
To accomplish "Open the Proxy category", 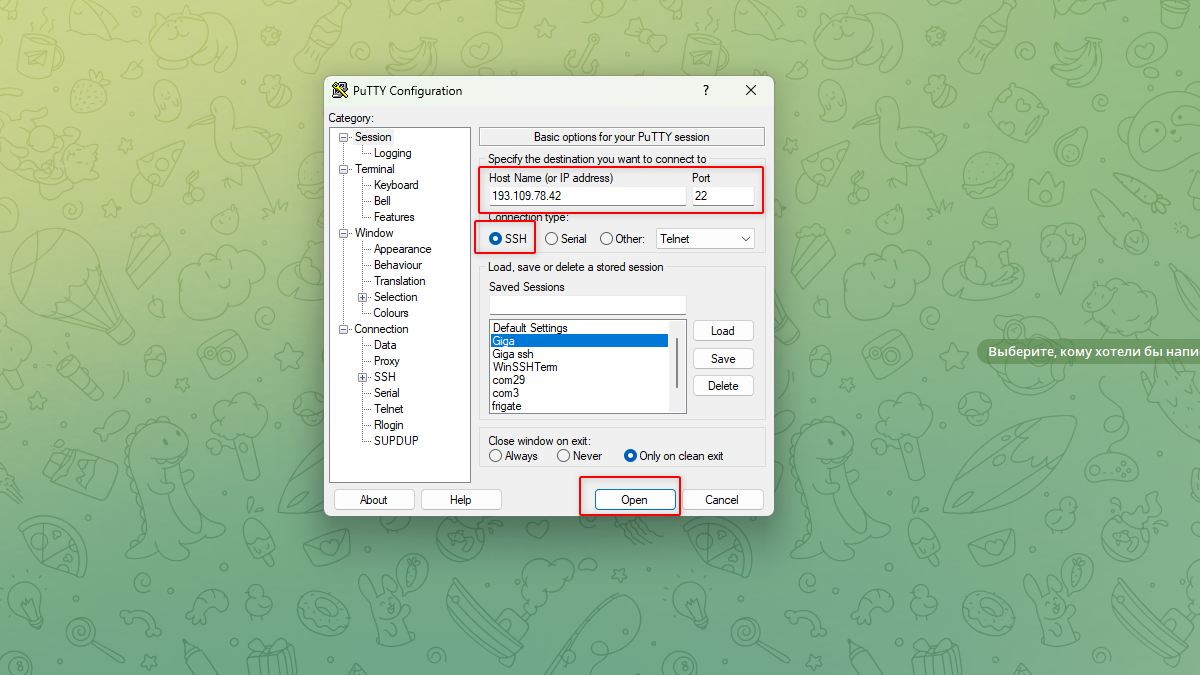I will coord(387,361).
